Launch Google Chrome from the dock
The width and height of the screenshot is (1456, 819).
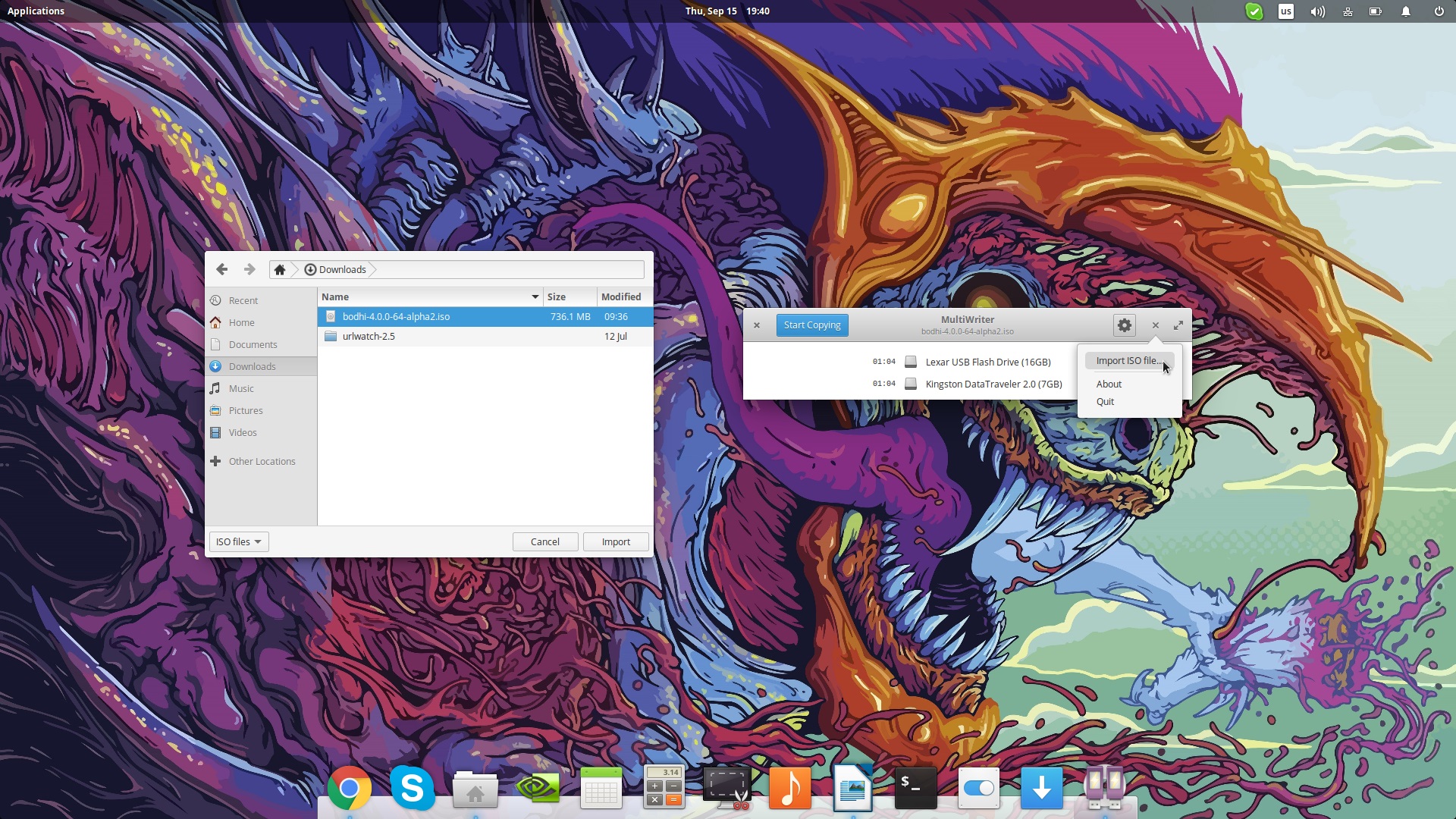pyautogui.click(x=350, y=789)
